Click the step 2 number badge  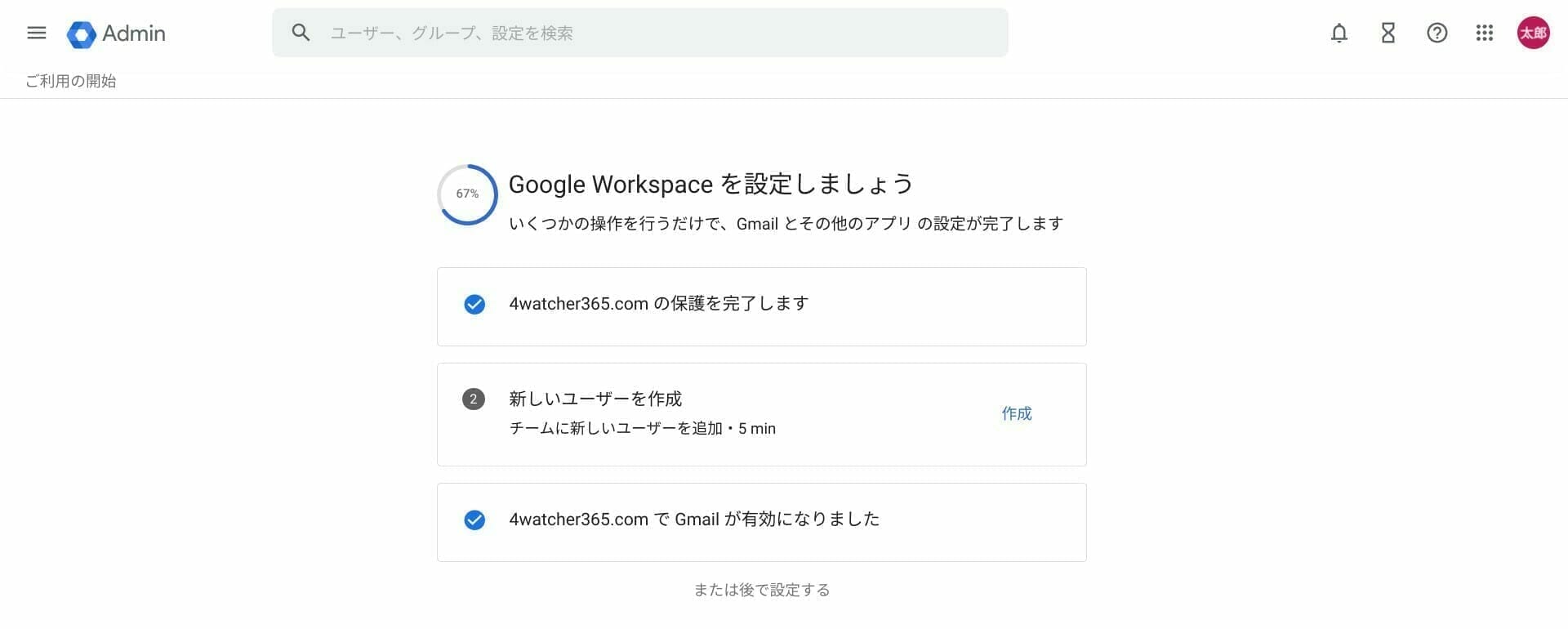pyautogui.click(x=474, y=399)
